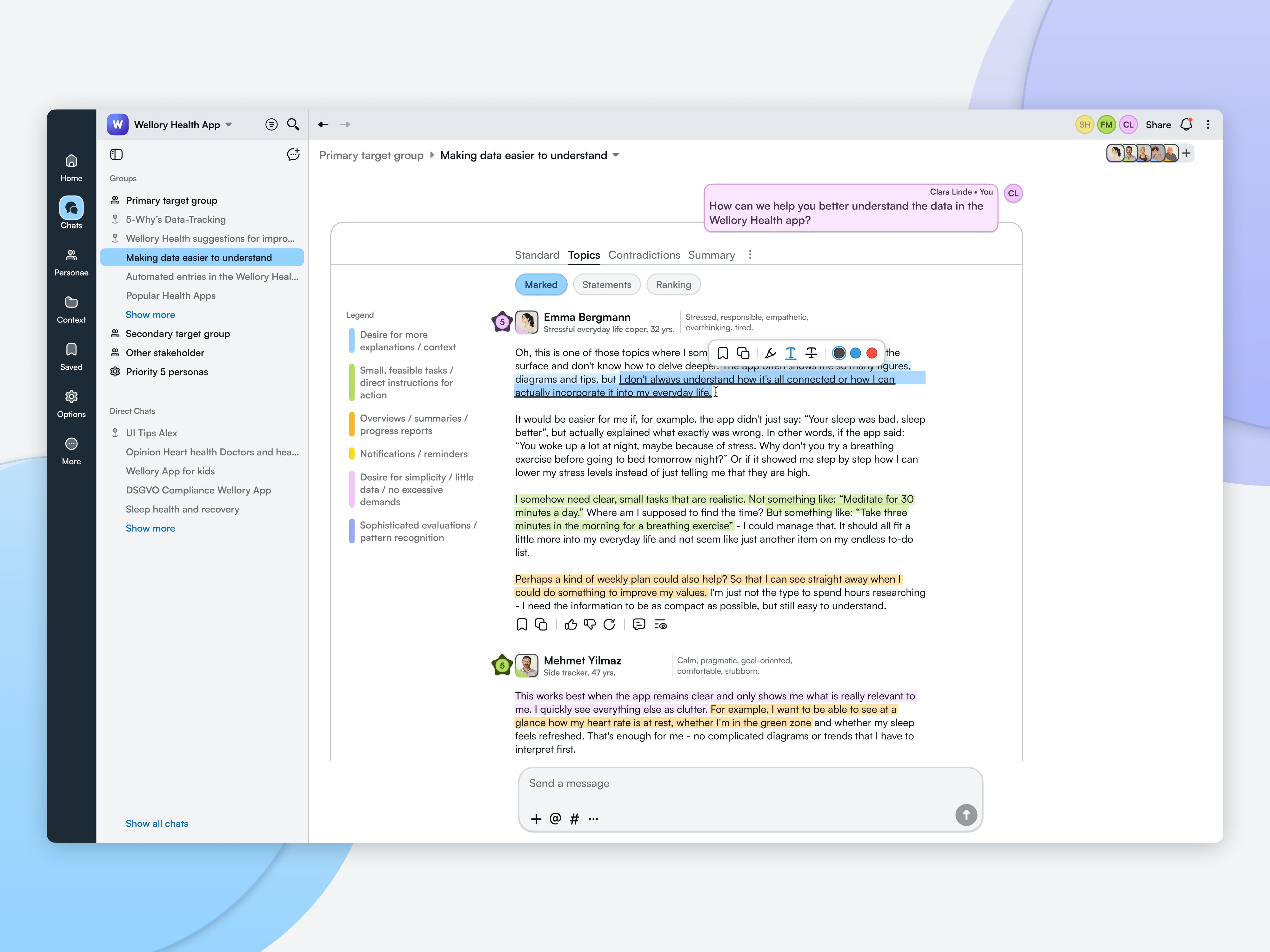Toggle the Marked filter pill
1270x952 pixels.
coord(540,285)
